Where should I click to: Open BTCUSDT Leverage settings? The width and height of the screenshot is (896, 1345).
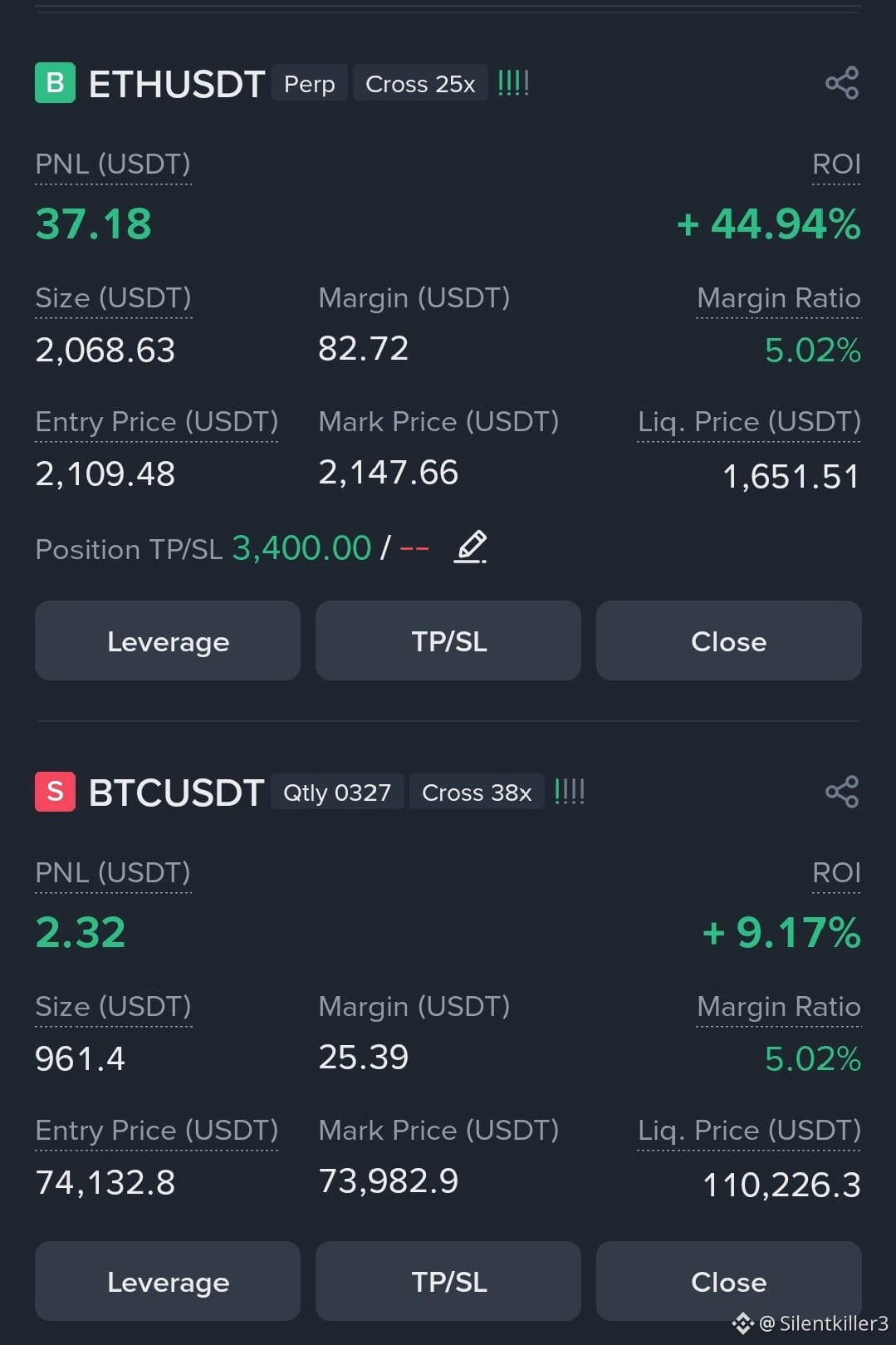[x=168, y=1281]
